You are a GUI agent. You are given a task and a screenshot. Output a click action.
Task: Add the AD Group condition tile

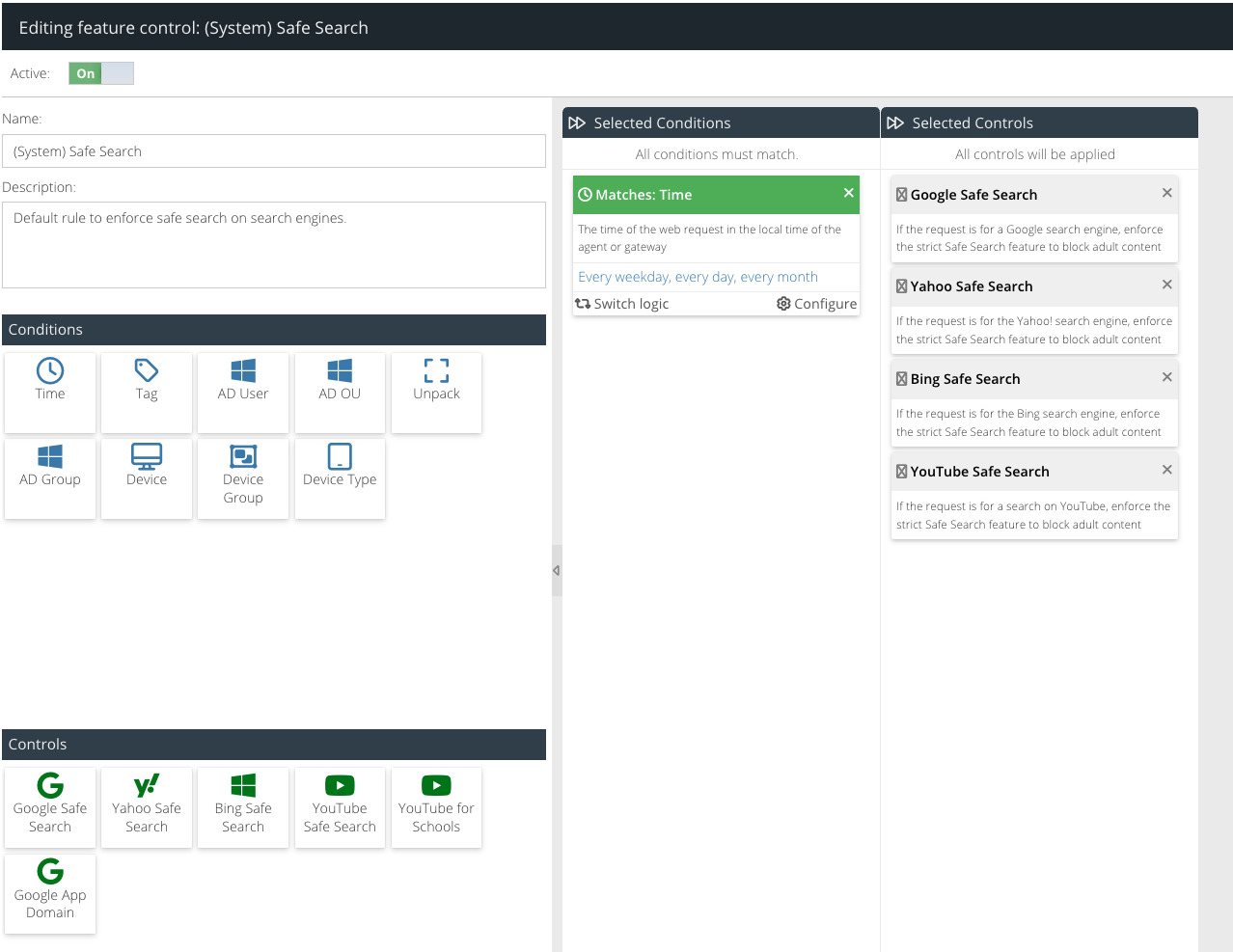point(50,478)
